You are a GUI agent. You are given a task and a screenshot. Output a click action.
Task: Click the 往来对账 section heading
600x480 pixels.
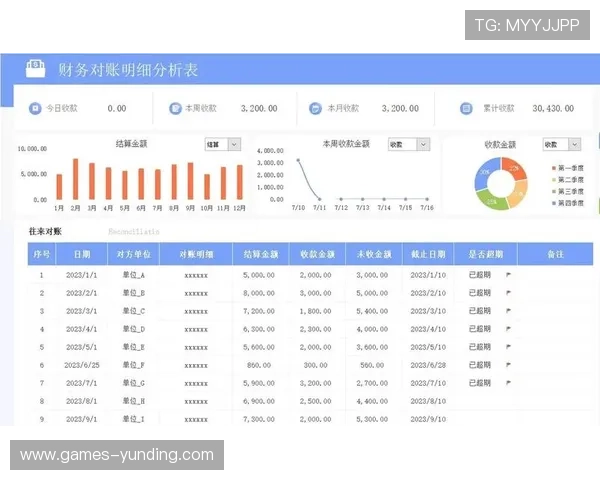[x=45, y=231]
